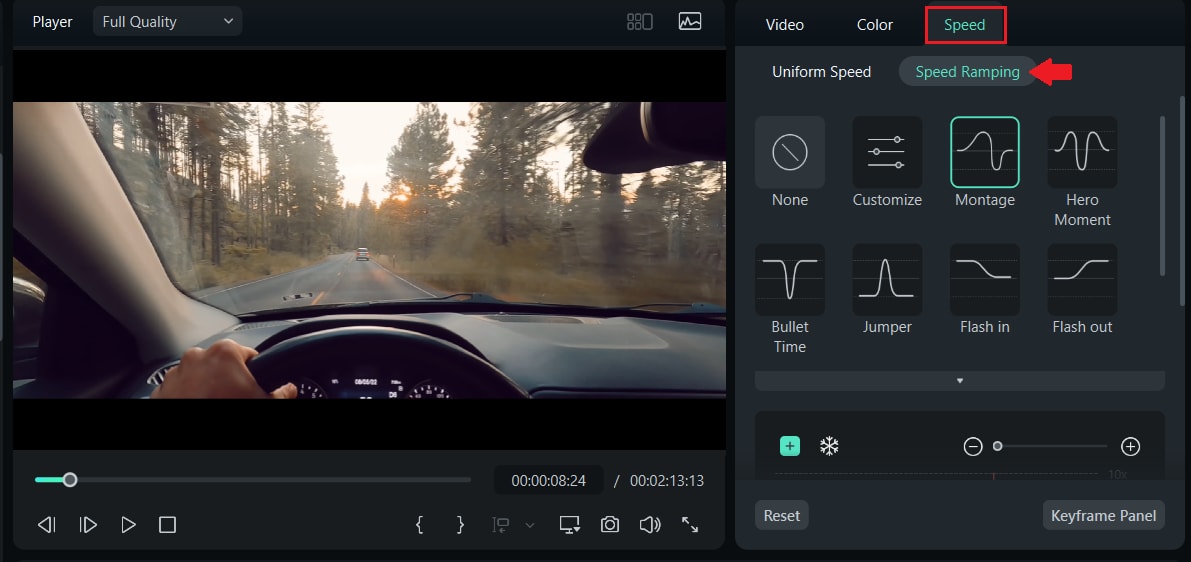This screenshot has height=562, width=1191.
Task: Open the display settings monitor icon
Action: tap(570, 525)
